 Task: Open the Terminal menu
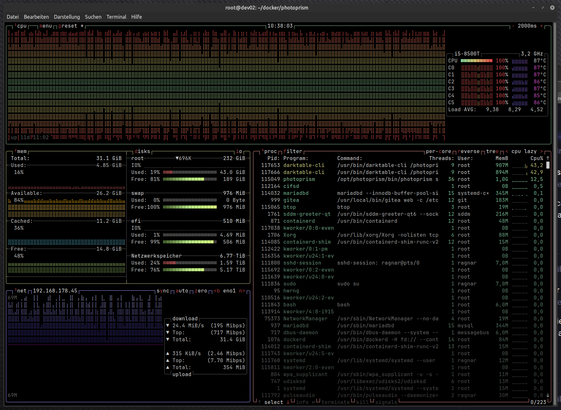point(116,17)
